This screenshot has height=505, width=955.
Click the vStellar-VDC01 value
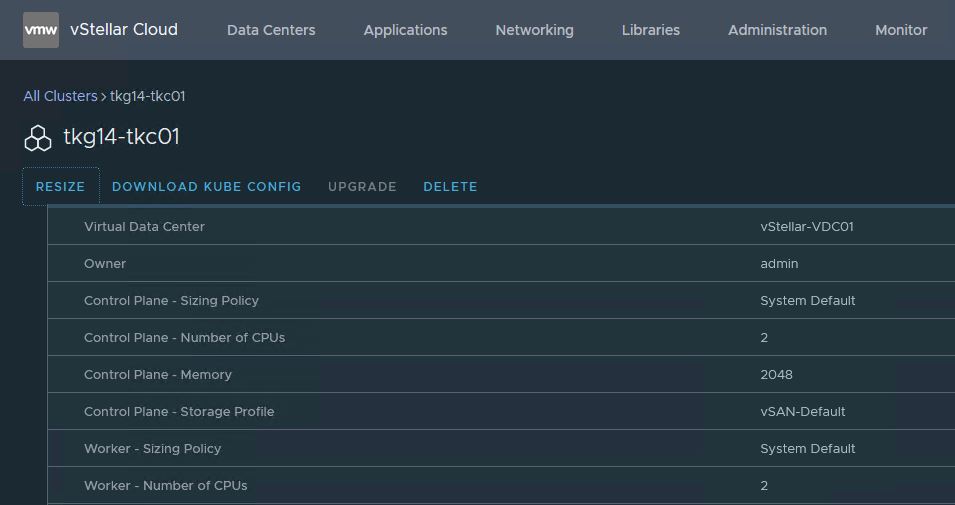806,227
